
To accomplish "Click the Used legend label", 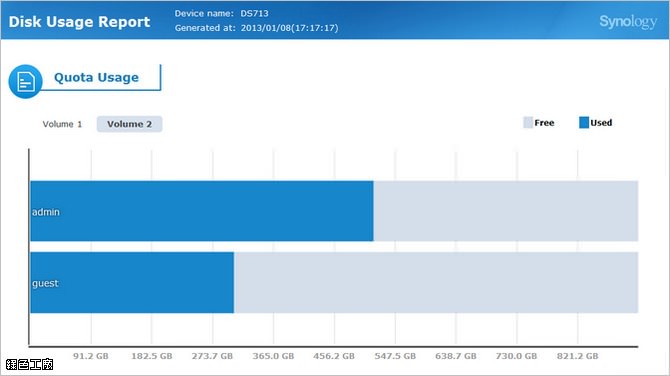I will [601, 123].
